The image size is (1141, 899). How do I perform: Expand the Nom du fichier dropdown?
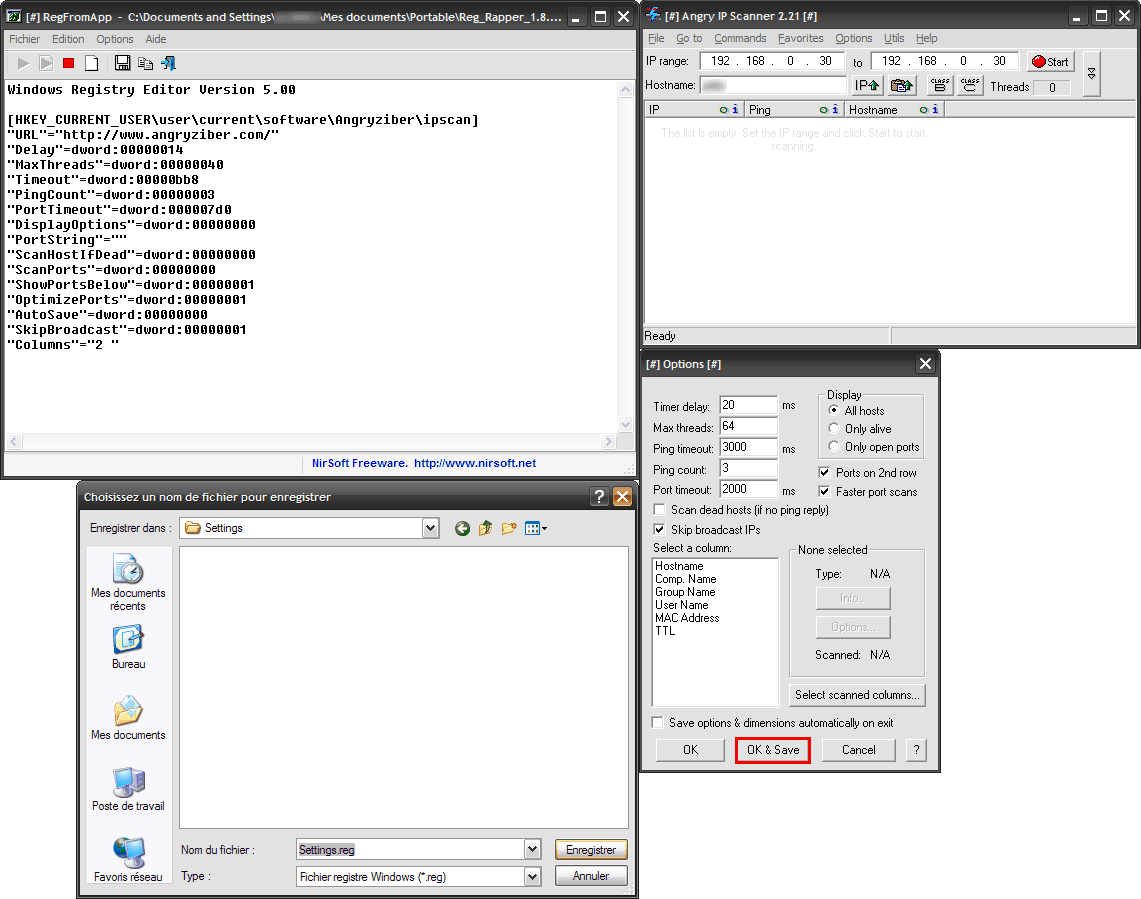click(533, 850)
